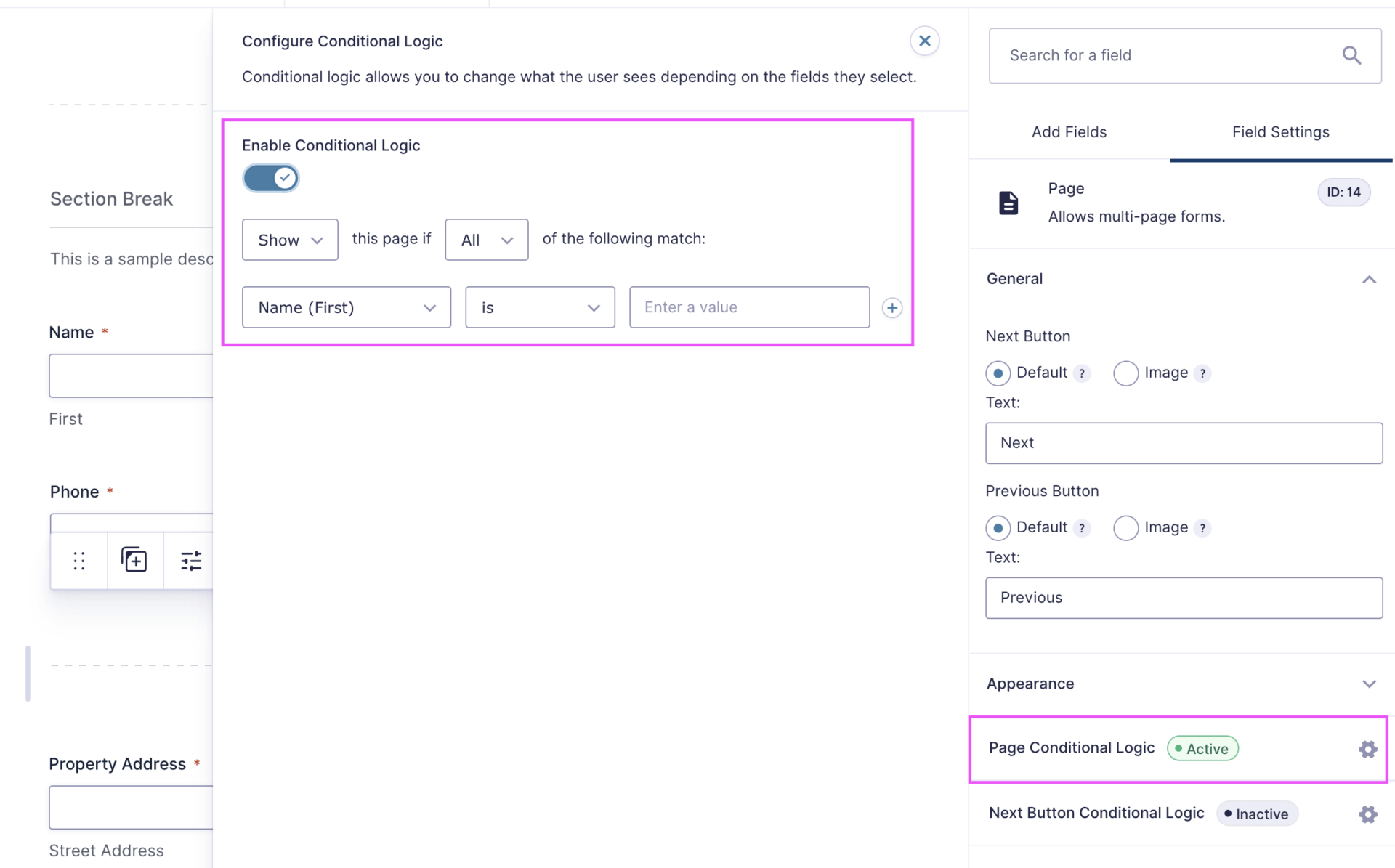Image resolution: width=1395 pixels, height=868 pixels.
Task: Click the Enter a value input
Action: (x=749, y=307)
